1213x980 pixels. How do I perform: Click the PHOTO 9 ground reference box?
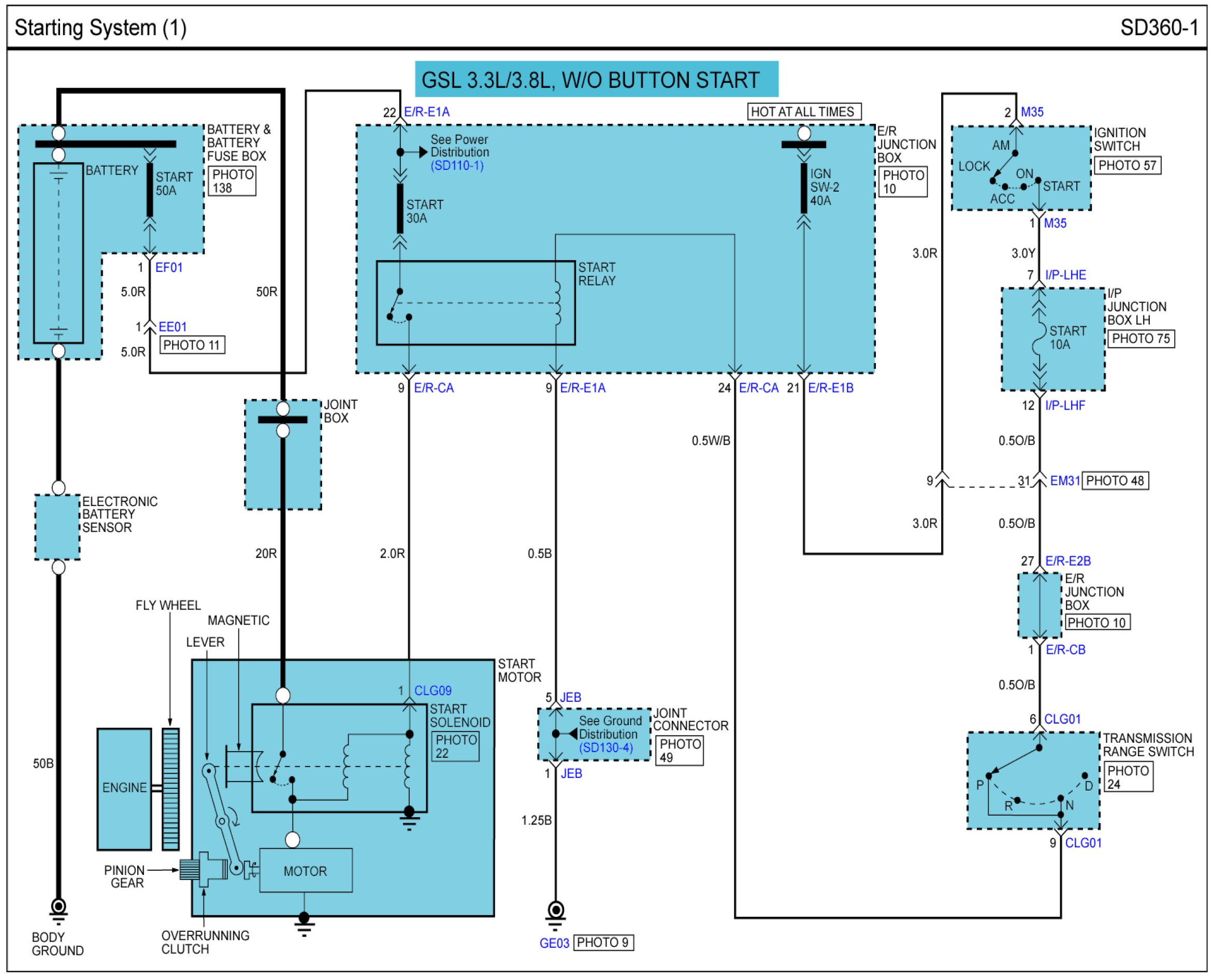[603, 942]
